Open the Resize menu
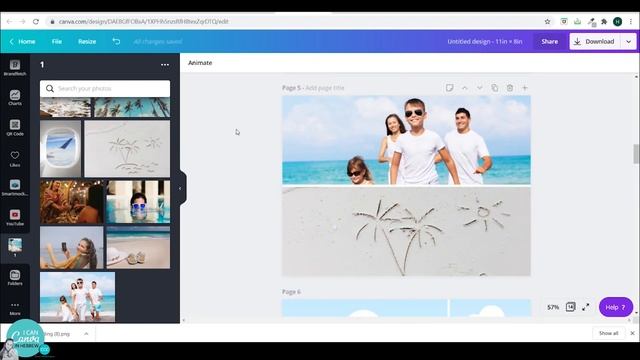 [87, 41]
